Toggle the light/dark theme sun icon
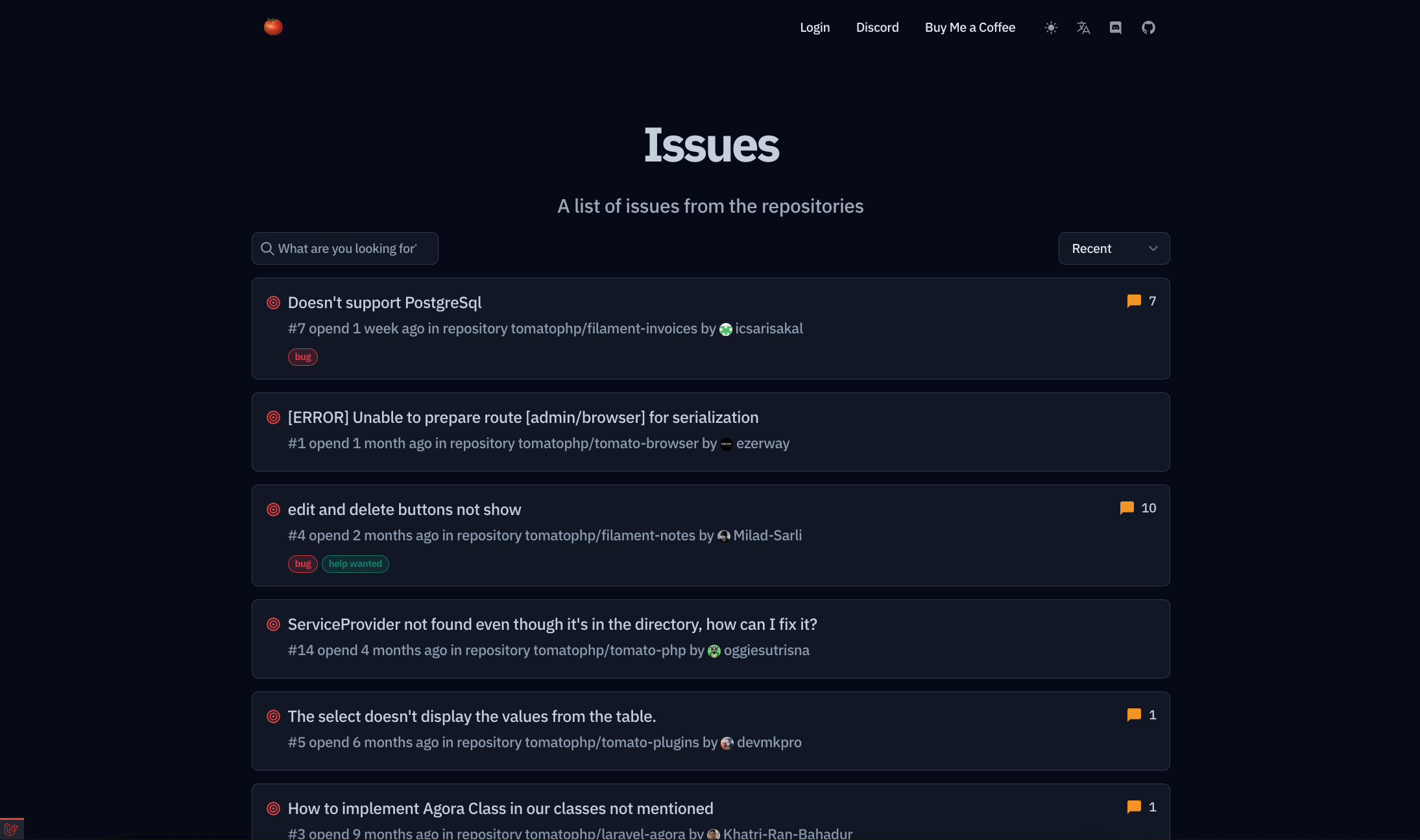This screenshot has height=840, width=1420. 1051,27
